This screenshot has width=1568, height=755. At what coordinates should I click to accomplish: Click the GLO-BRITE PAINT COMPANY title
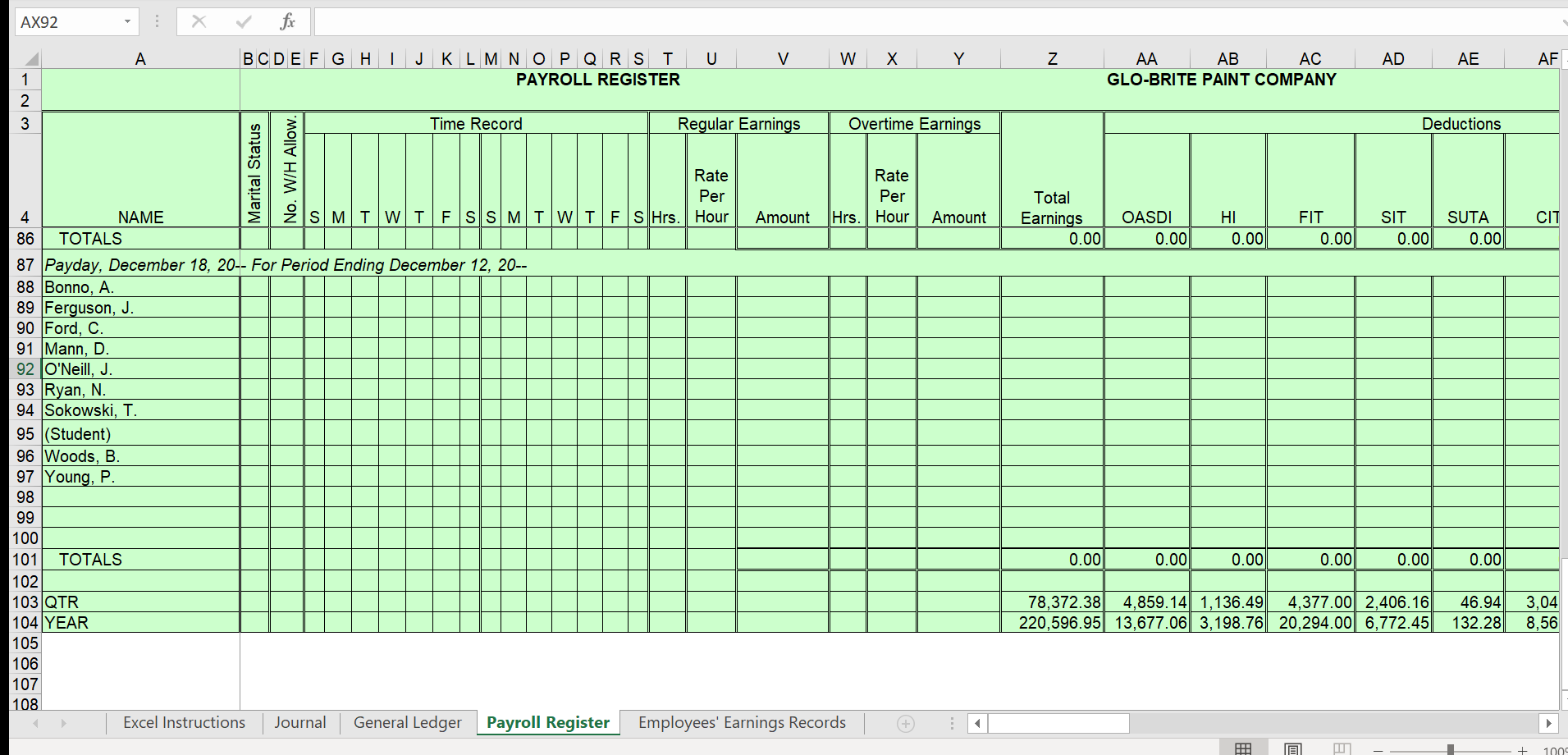1221,80
